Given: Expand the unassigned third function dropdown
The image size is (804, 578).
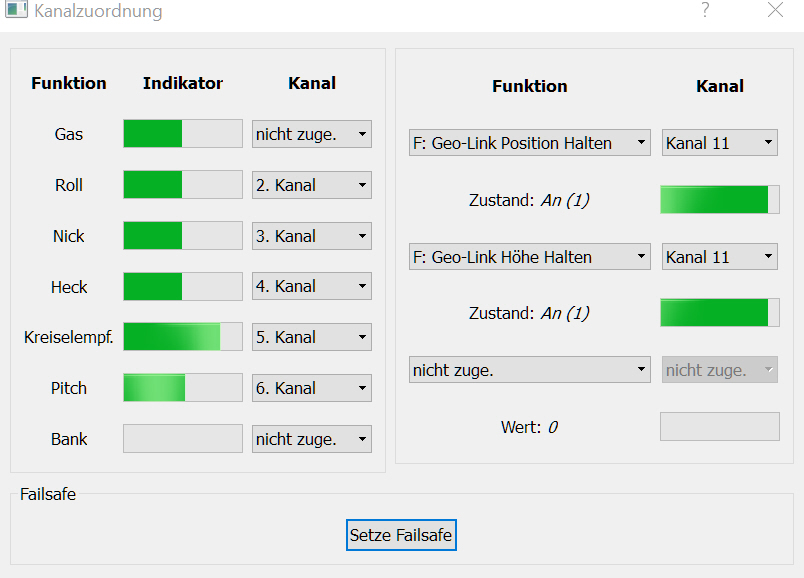Looking at the screenshot, I should coord(529,370).
